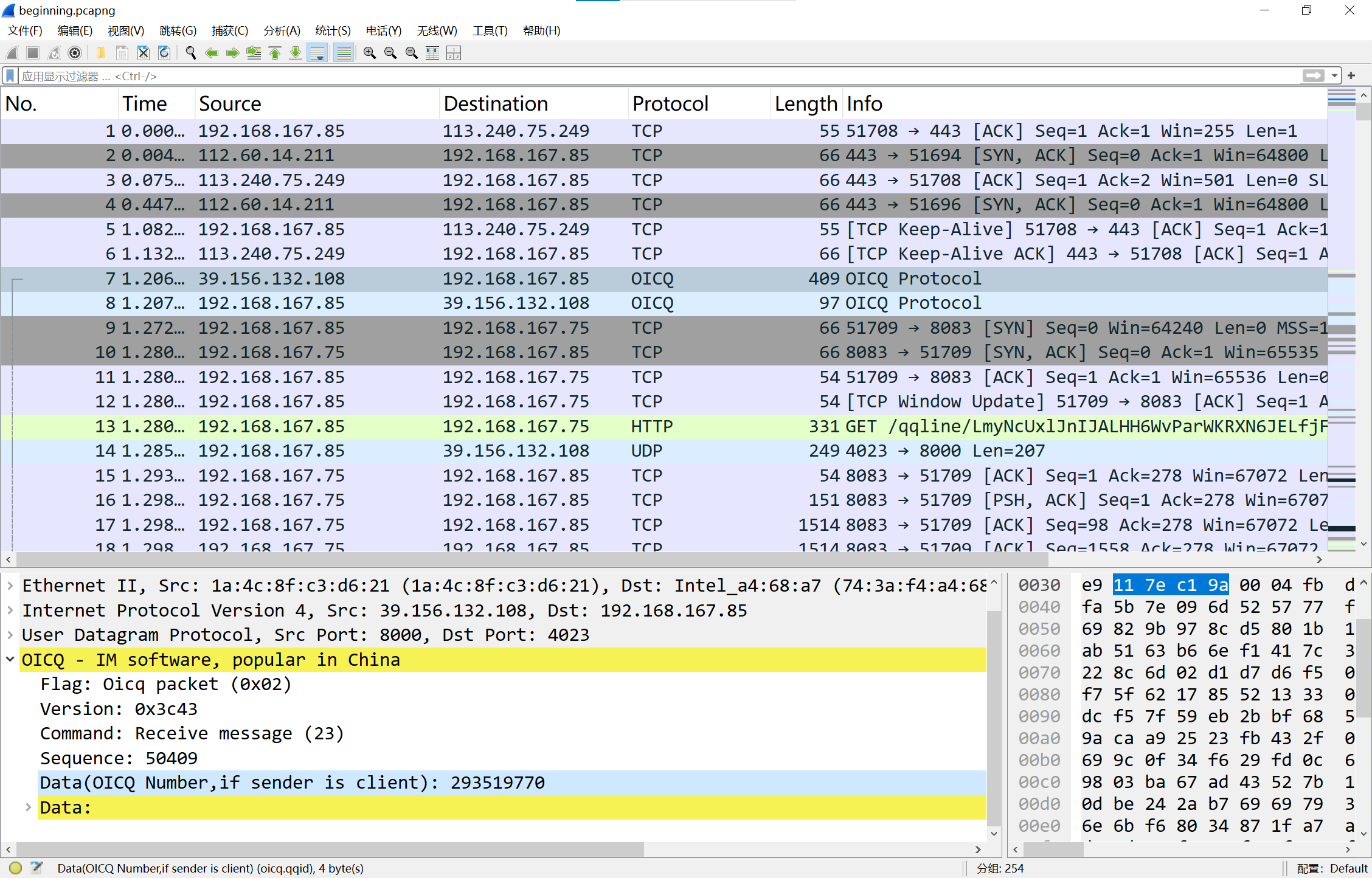This screenshot has height=878, width=1372.
Task: Sort by the Length column header
Action: [x=806, y=104]
